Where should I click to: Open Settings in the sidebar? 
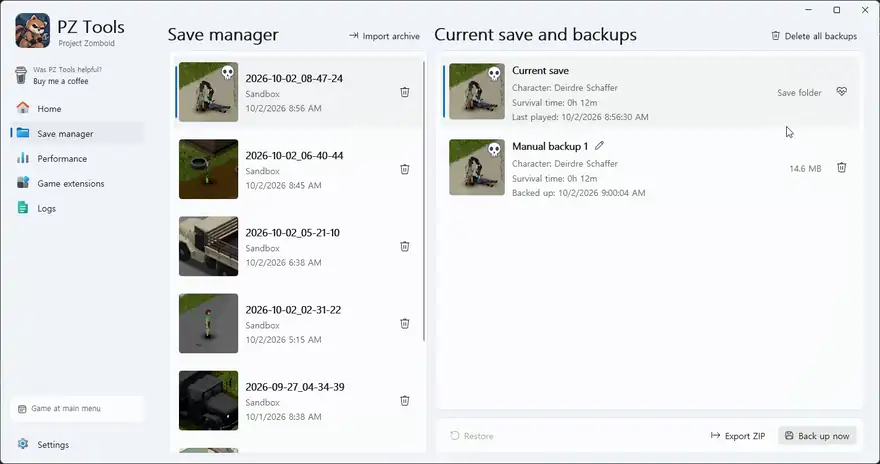tap(77, 444)
